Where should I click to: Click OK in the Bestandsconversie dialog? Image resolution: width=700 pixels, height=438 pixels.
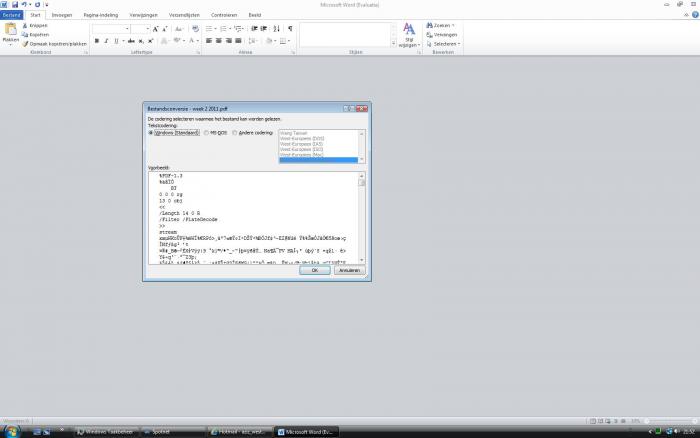coord(315,270)
